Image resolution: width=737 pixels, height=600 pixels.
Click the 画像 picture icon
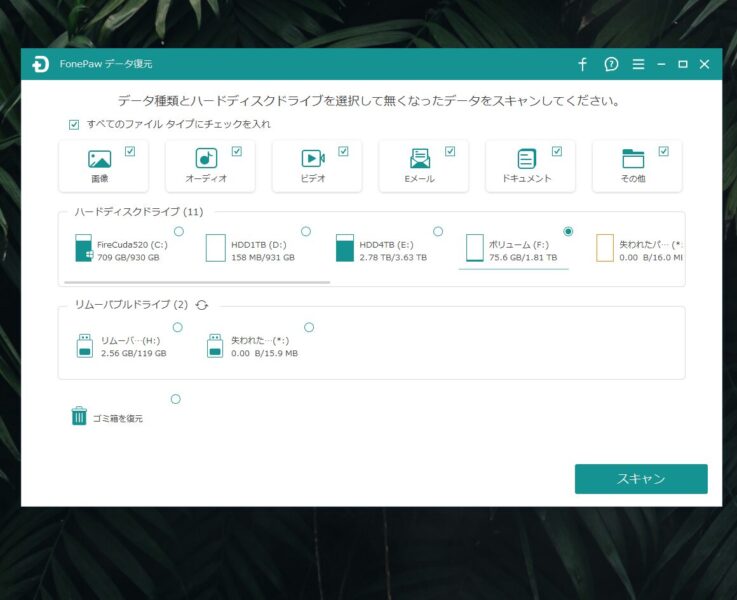pos(100,159)
